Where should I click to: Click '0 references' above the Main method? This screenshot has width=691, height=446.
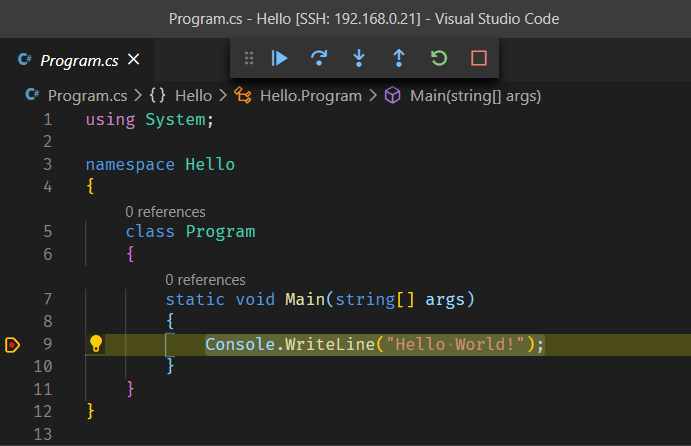[205, 280]
